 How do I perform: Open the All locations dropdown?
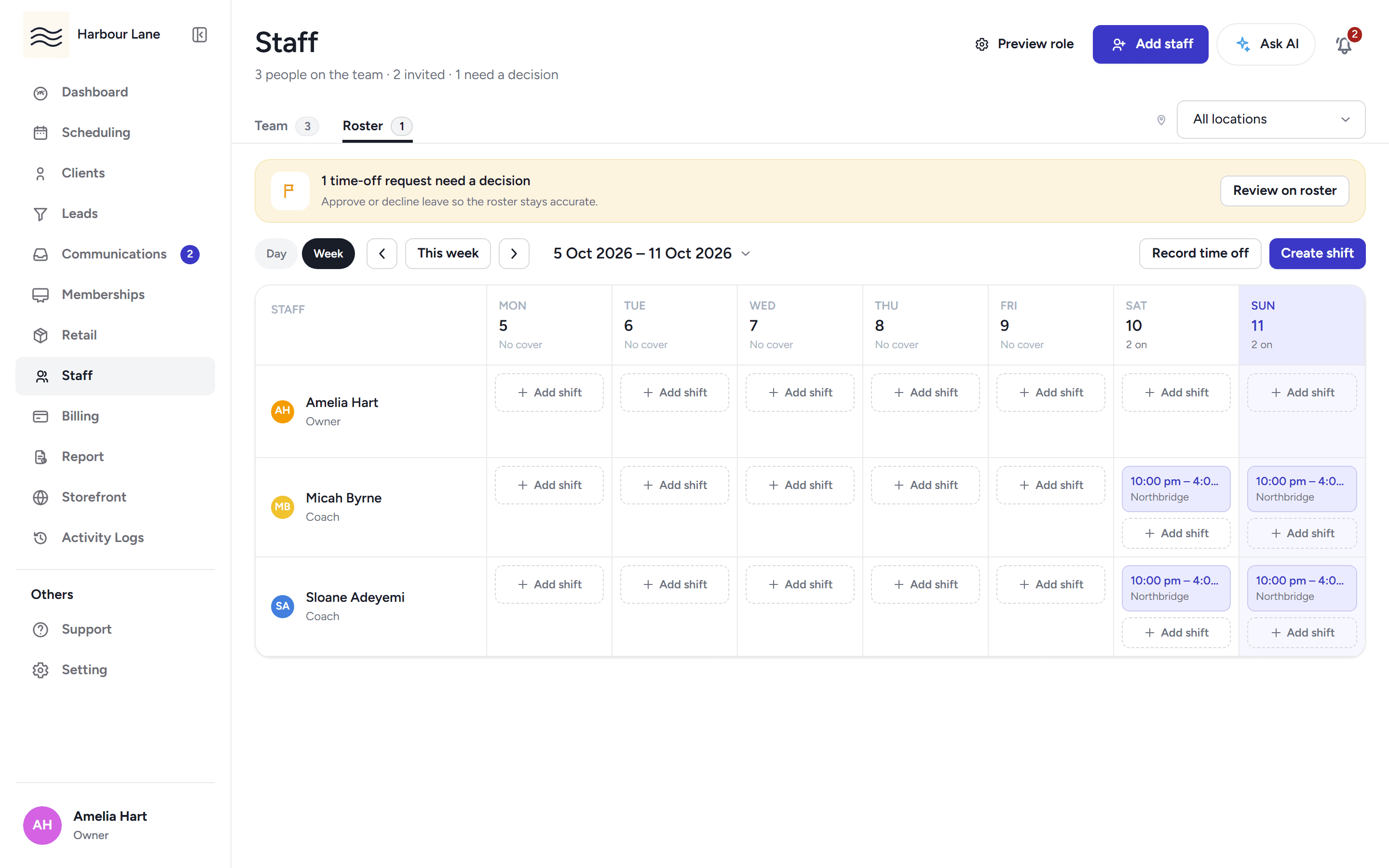point(1271,120)
